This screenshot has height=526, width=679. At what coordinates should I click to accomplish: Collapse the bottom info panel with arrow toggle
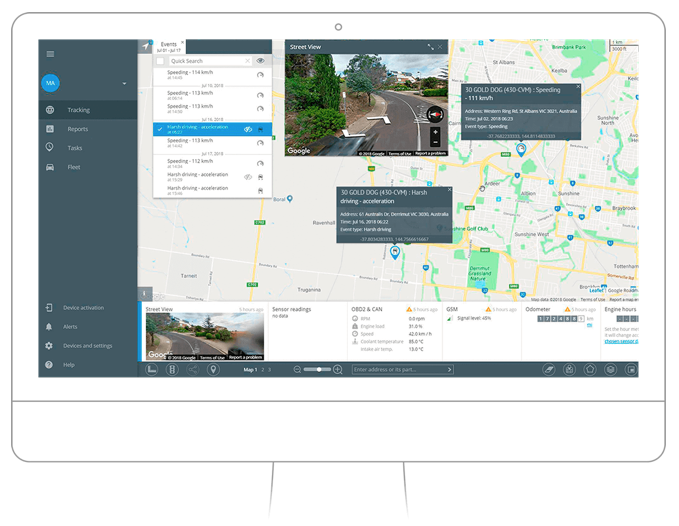click(144, 293)
